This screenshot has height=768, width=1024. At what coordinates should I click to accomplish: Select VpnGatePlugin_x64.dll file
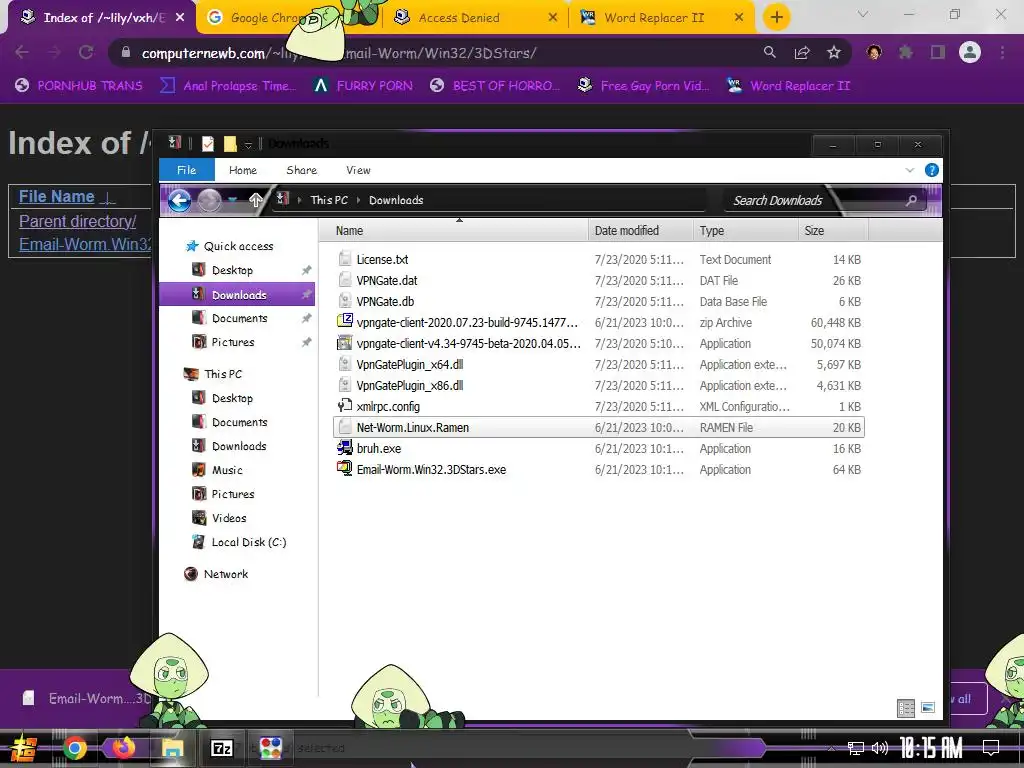[598, 364]
